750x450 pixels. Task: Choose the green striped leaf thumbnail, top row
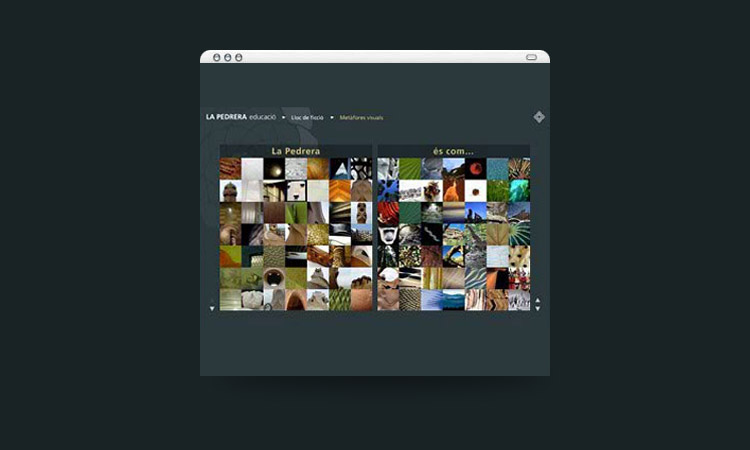point(410,168)
